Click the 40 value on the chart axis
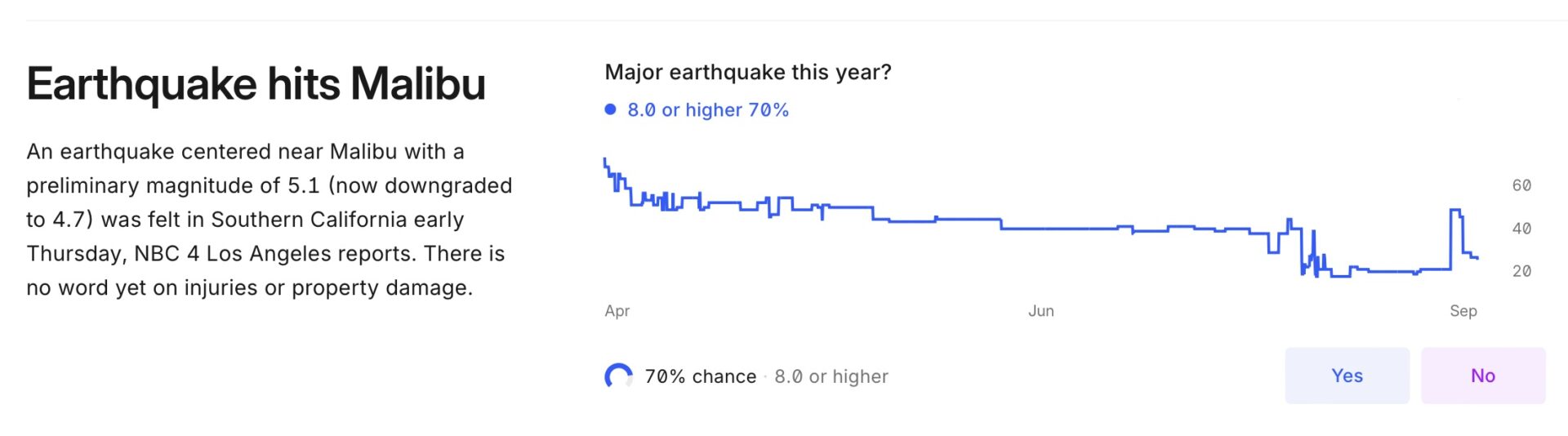This screenshot has height=436, width=1568. pyautogui.click(x=1521, y=229)
